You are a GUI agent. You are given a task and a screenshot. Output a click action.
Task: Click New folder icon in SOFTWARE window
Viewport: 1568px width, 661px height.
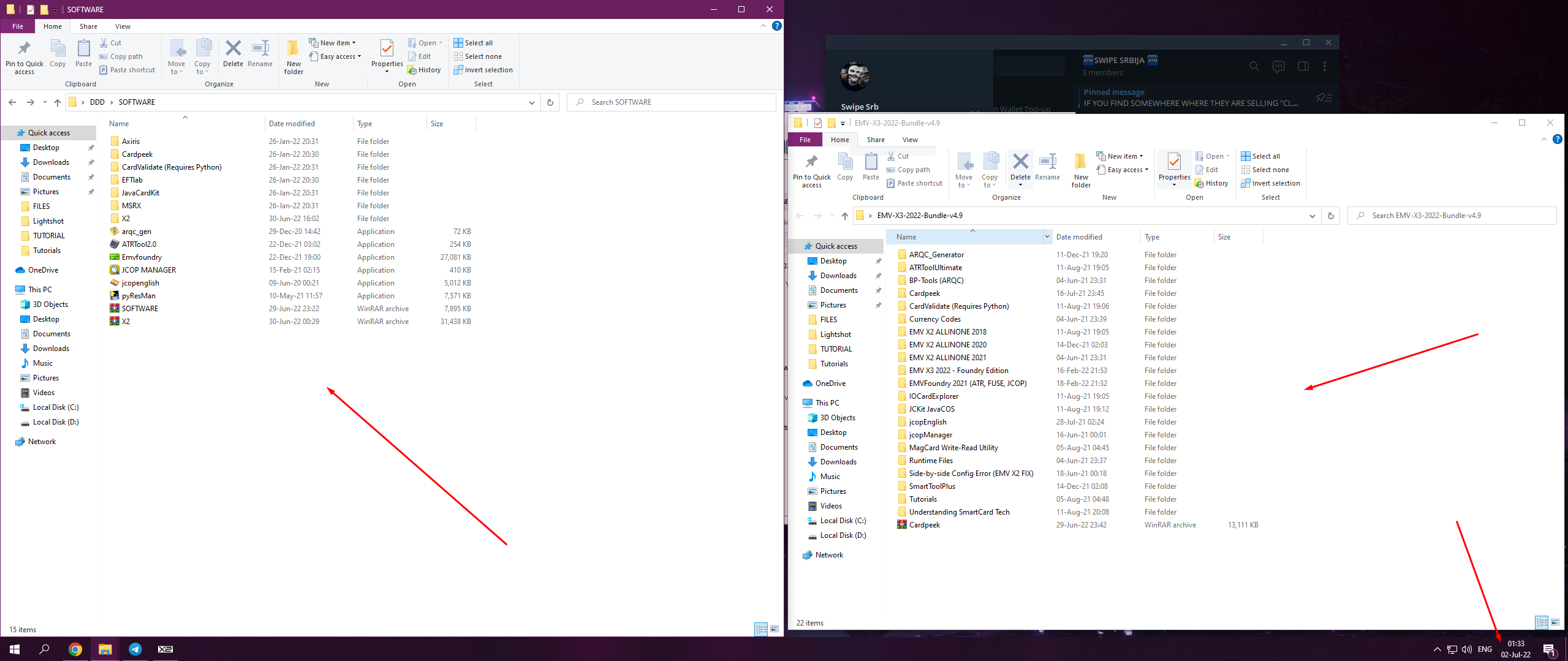click(x=294, y=56)
